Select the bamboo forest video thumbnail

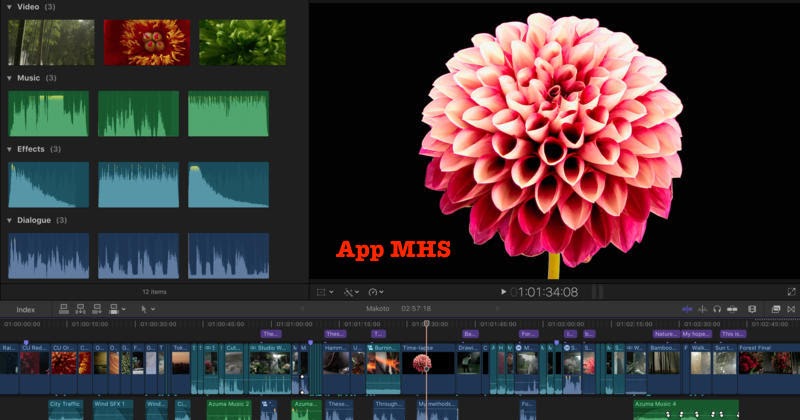pyautogui.click(x=51, y=42)
